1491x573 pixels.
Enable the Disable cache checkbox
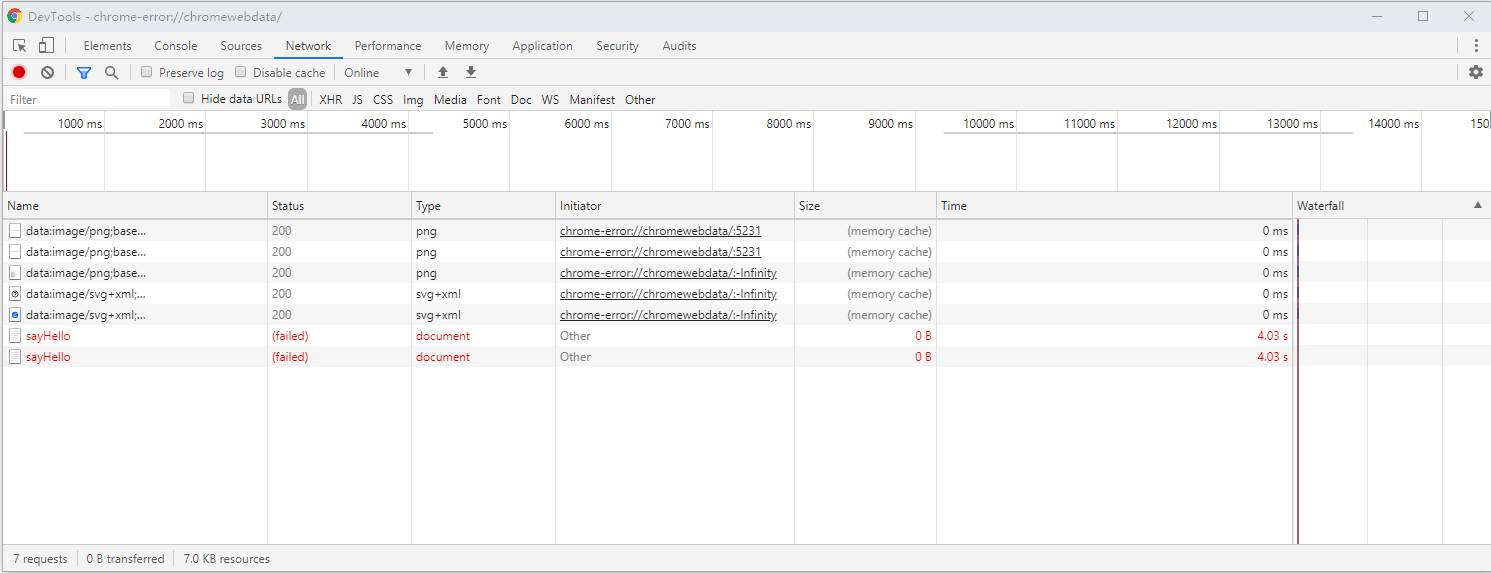pyautogui.click(x=240, y=72)
